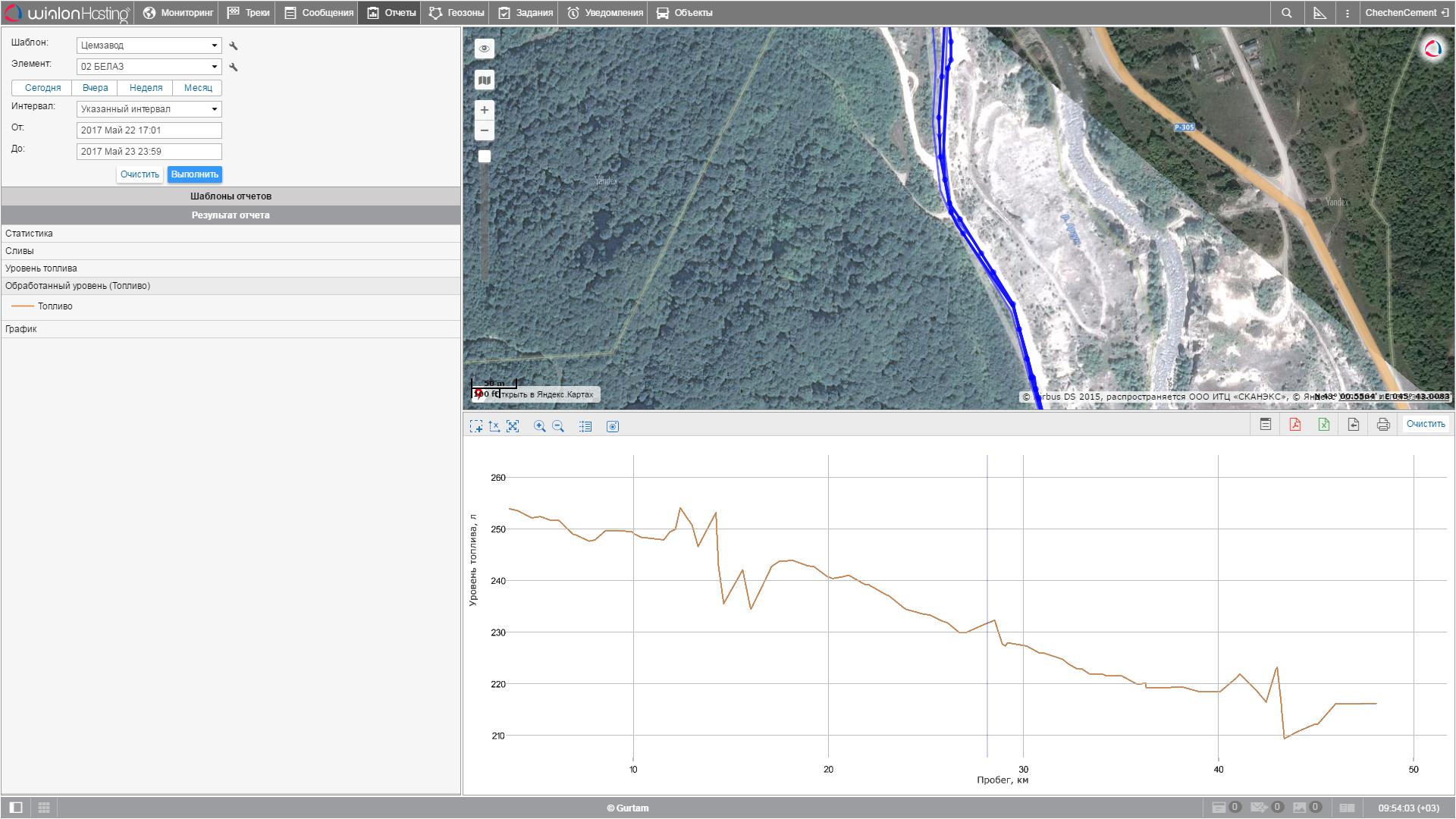
Task: Select the Неделя interval button
Action: pos(146,88)
